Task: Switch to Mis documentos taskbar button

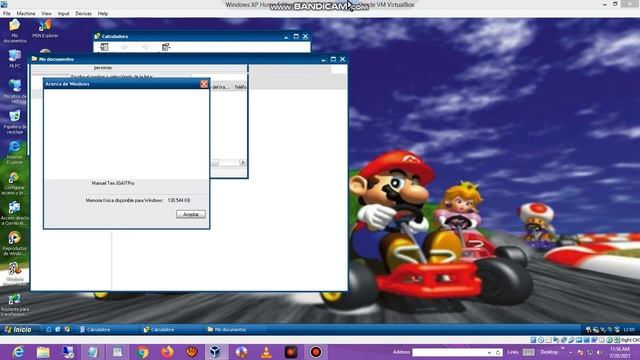Action: pos(235,329)
